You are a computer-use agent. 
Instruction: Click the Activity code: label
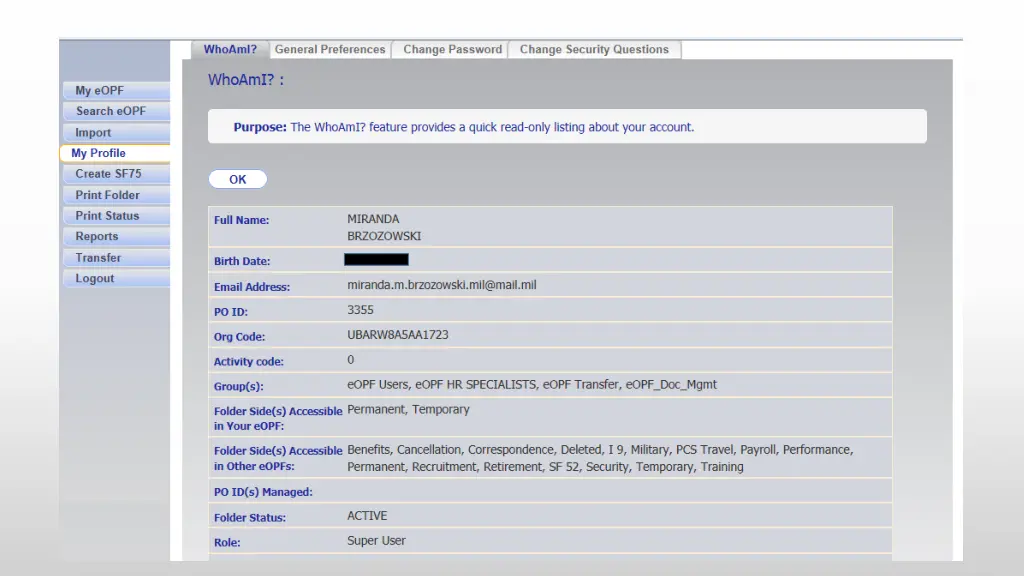249,362
